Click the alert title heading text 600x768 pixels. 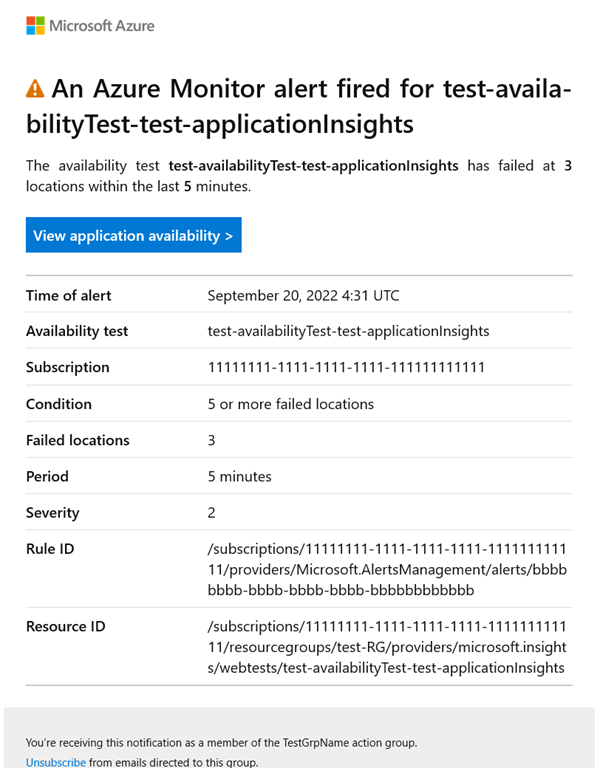pyautogui.click(x=299, y=107)
